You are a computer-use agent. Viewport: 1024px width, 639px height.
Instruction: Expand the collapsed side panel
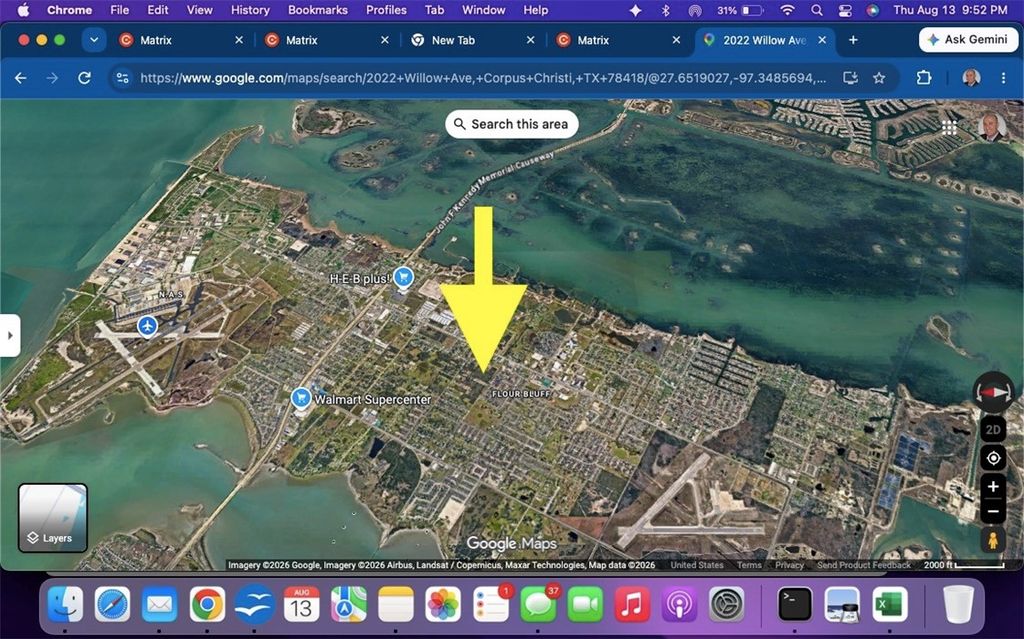10,335
